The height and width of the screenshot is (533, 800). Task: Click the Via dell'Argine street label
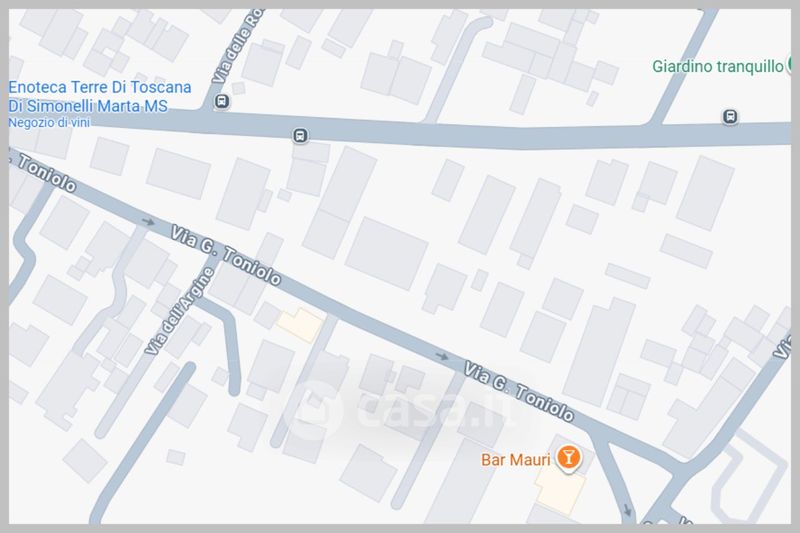pos(179,311)
